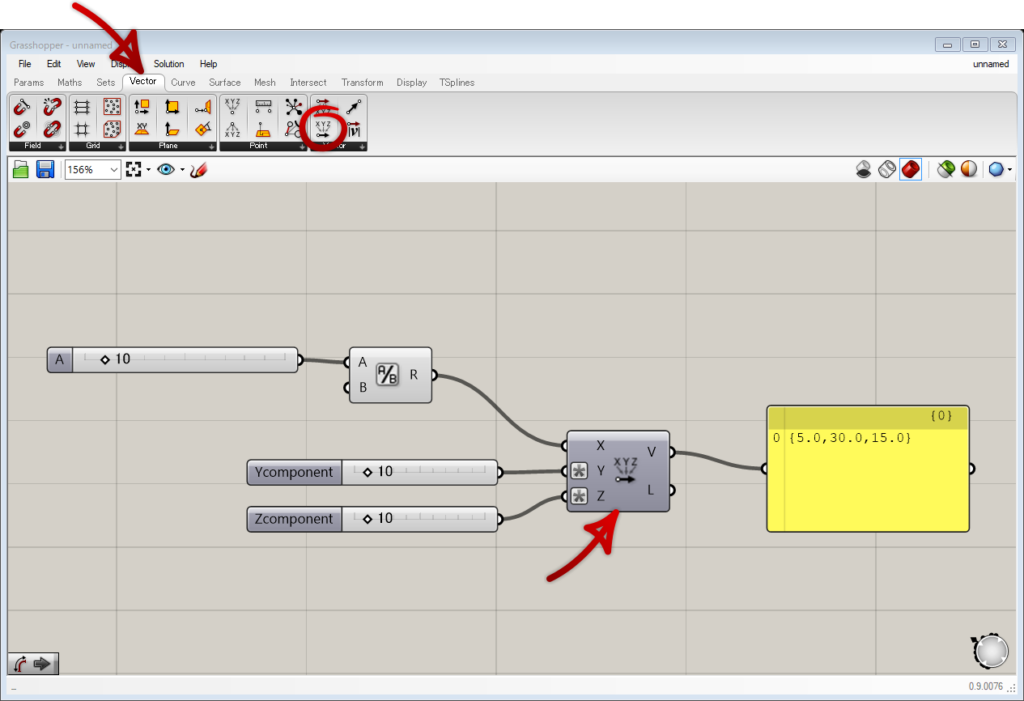
Task: Switch to the Curve tab
Action: [x=183, y=82]
